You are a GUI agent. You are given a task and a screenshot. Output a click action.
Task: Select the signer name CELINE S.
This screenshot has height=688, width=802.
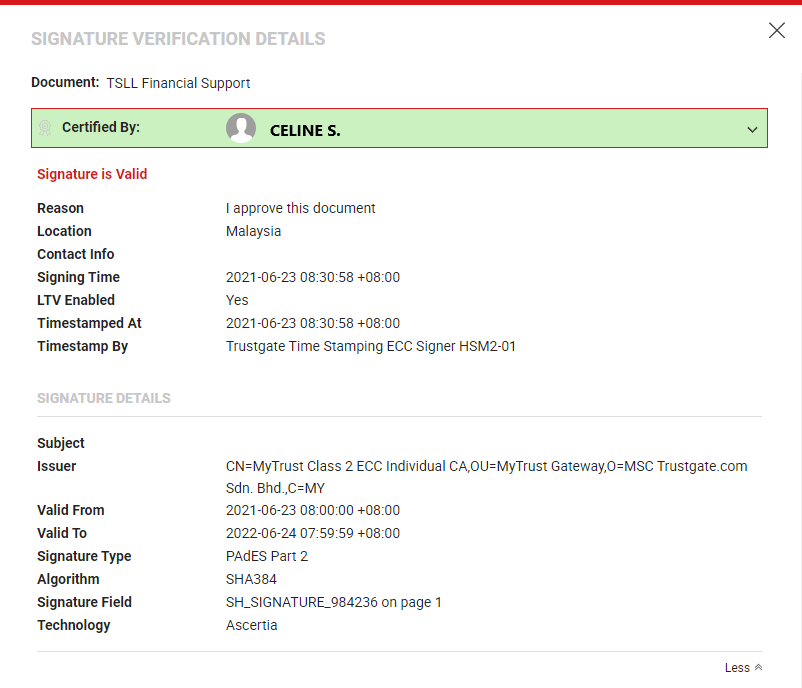click(305, 130)
